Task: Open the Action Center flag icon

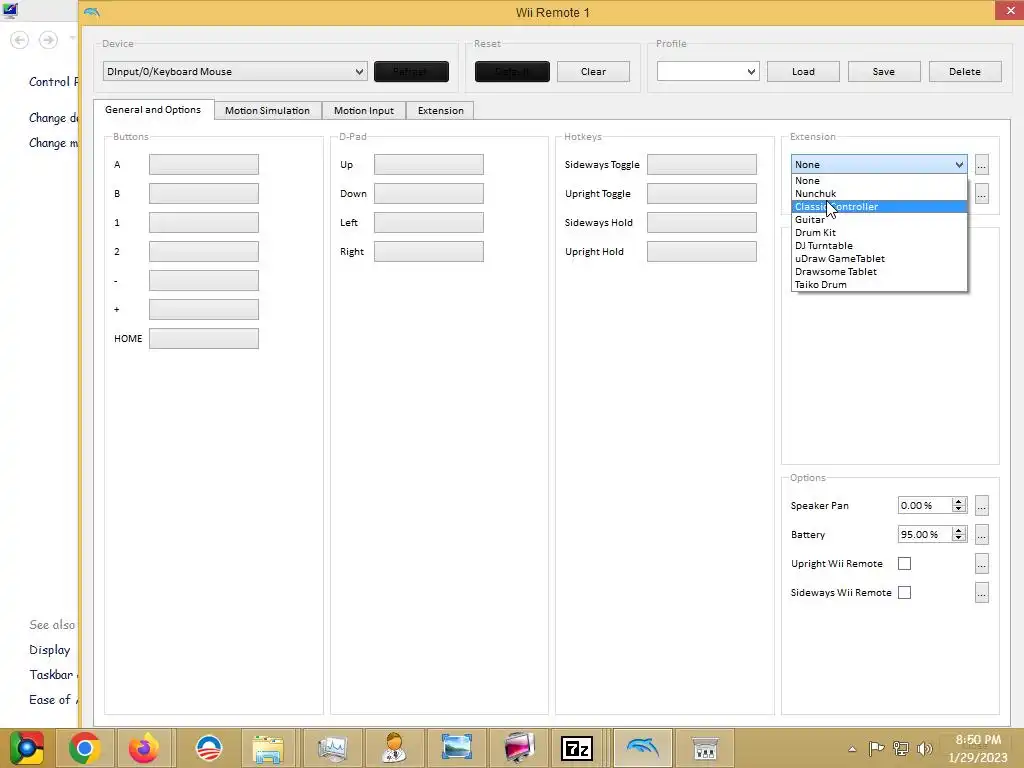Action: (876, 748)
